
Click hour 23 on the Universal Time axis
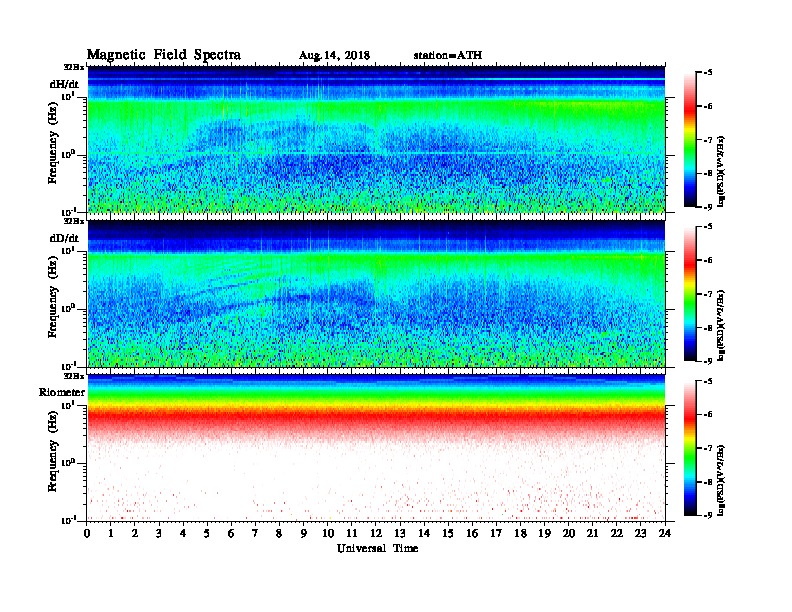641,533
